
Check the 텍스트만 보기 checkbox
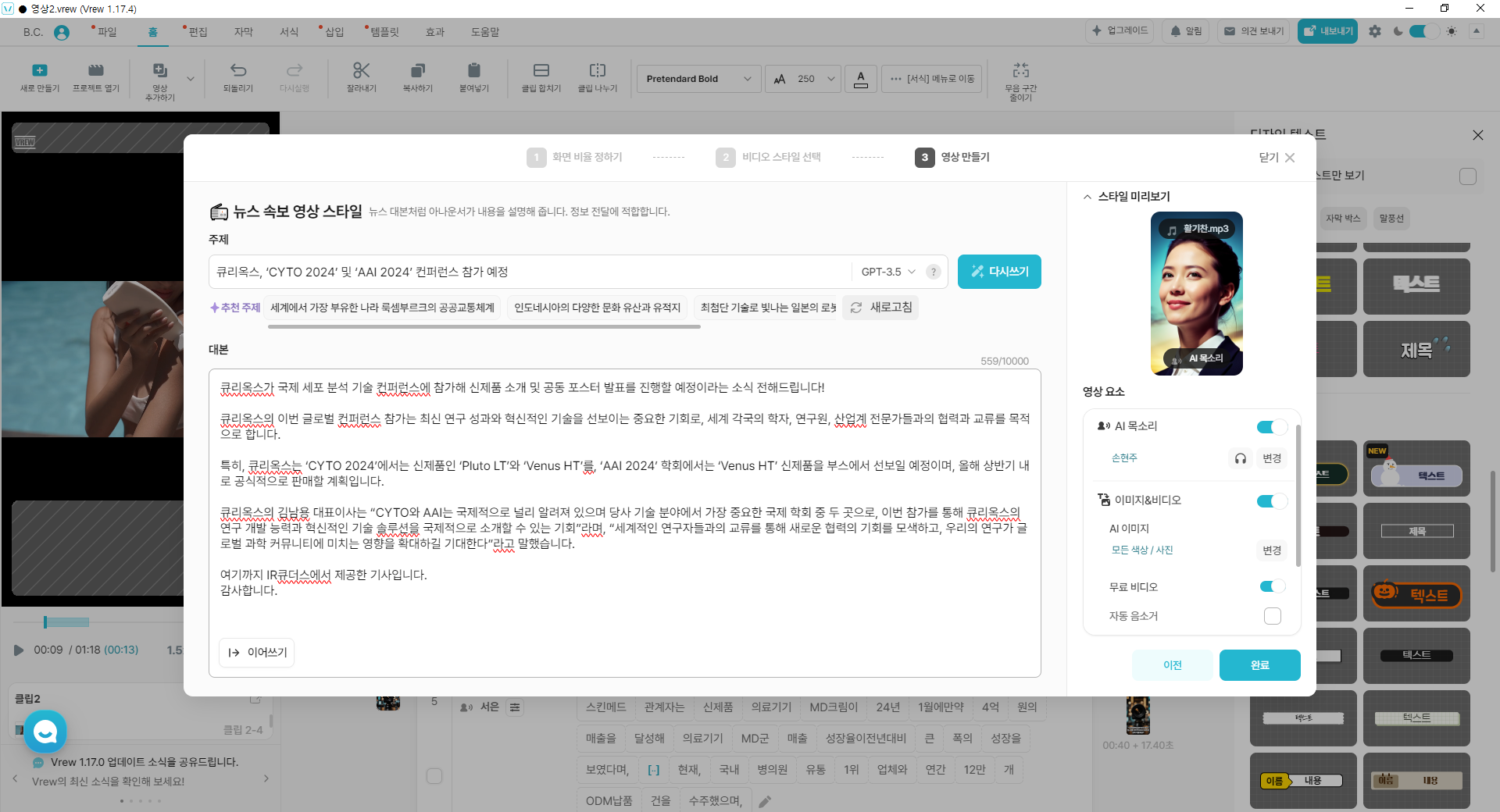pos(1468,176)
